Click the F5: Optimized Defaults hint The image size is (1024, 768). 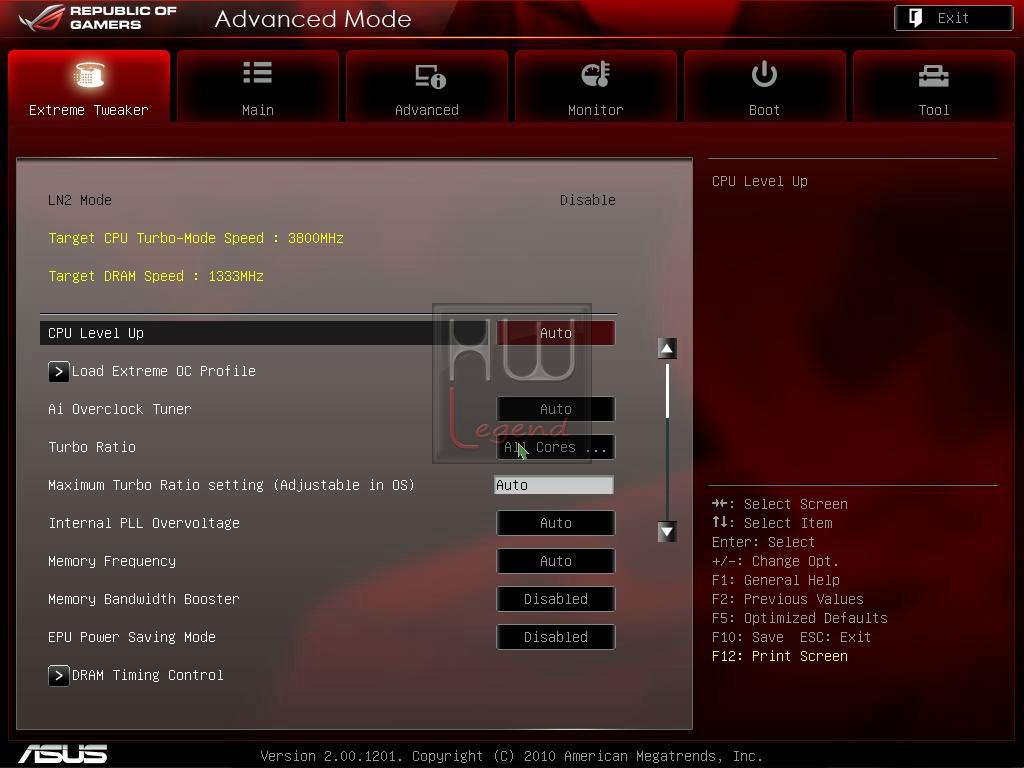pyautogui.click(x=800, y=618)
